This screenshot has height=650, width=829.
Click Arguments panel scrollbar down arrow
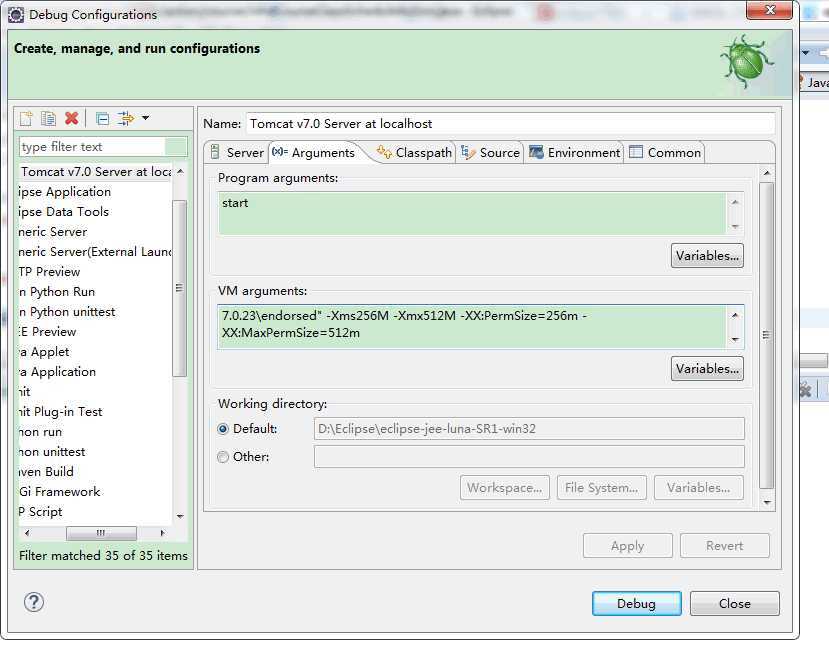pos(767,502)
